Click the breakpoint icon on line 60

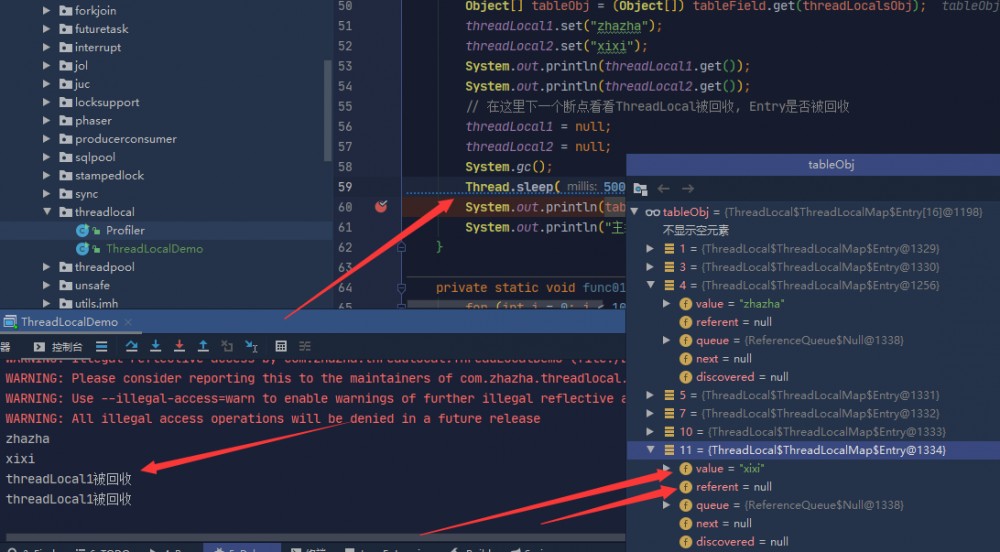[x=381, y=207]
